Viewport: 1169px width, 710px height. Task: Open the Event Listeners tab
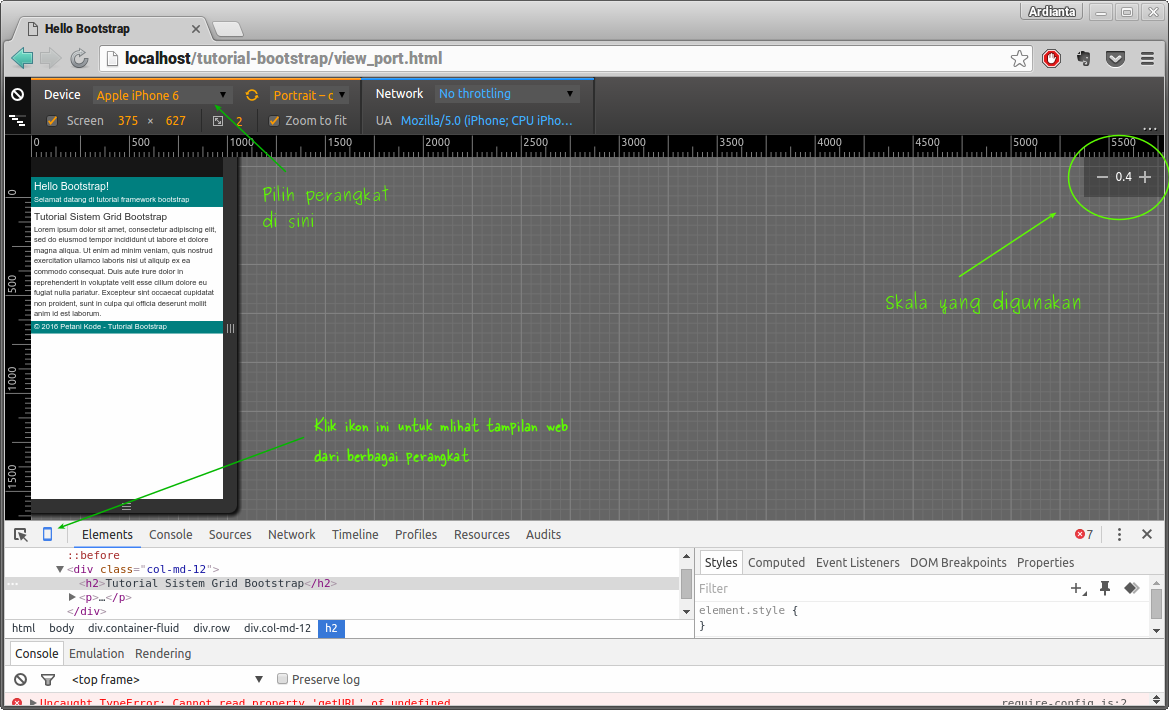click(x=857, y=562)
